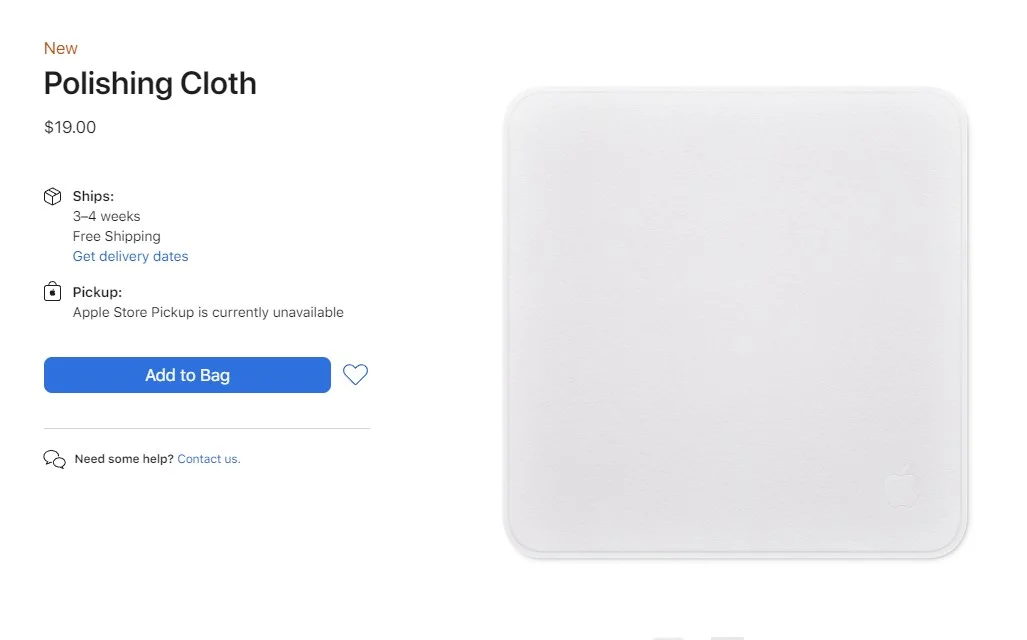This screenshot has height=640, width=1027.
Task: Select first gallery thumbnail below product image
Action: pyautogui.click(x=669, y=638)
